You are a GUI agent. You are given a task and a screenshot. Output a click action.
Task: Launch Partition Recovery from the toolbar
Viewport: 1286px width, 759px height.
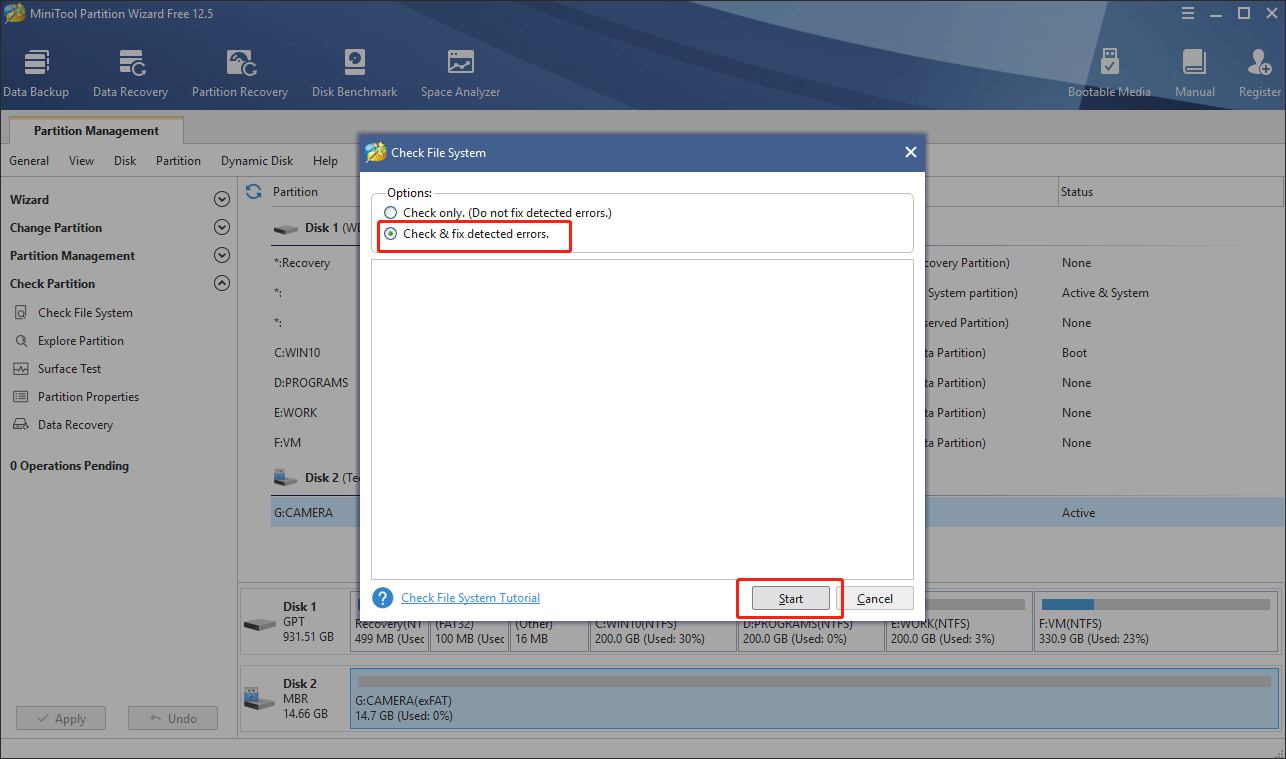pyautogui.click(x=239, y=70)
